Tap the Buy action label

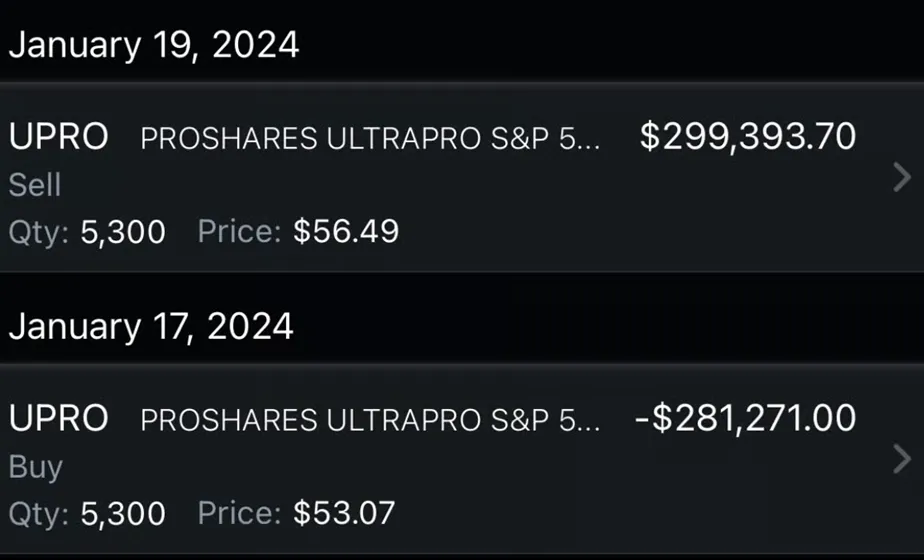(35, 467)
